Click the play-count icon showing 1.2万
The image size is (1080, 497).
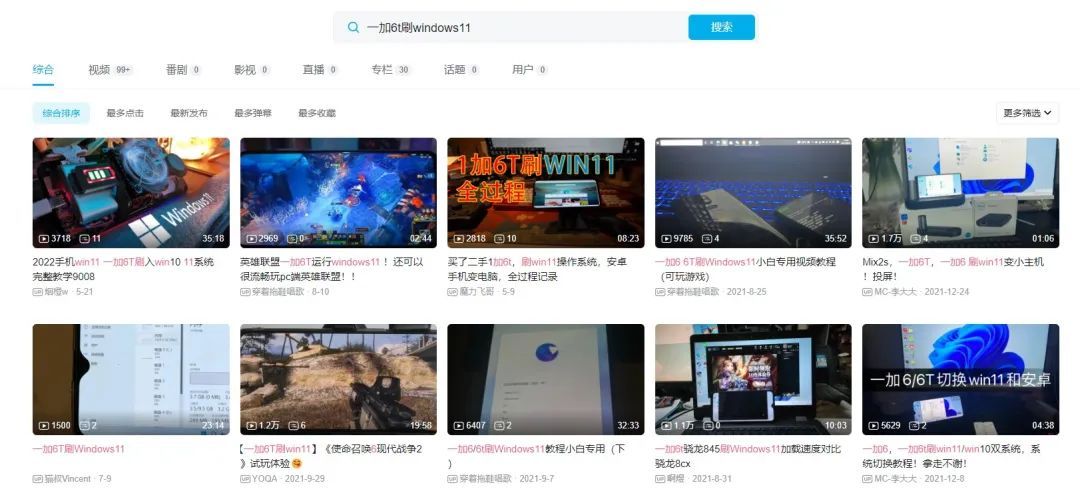(251, 425)
